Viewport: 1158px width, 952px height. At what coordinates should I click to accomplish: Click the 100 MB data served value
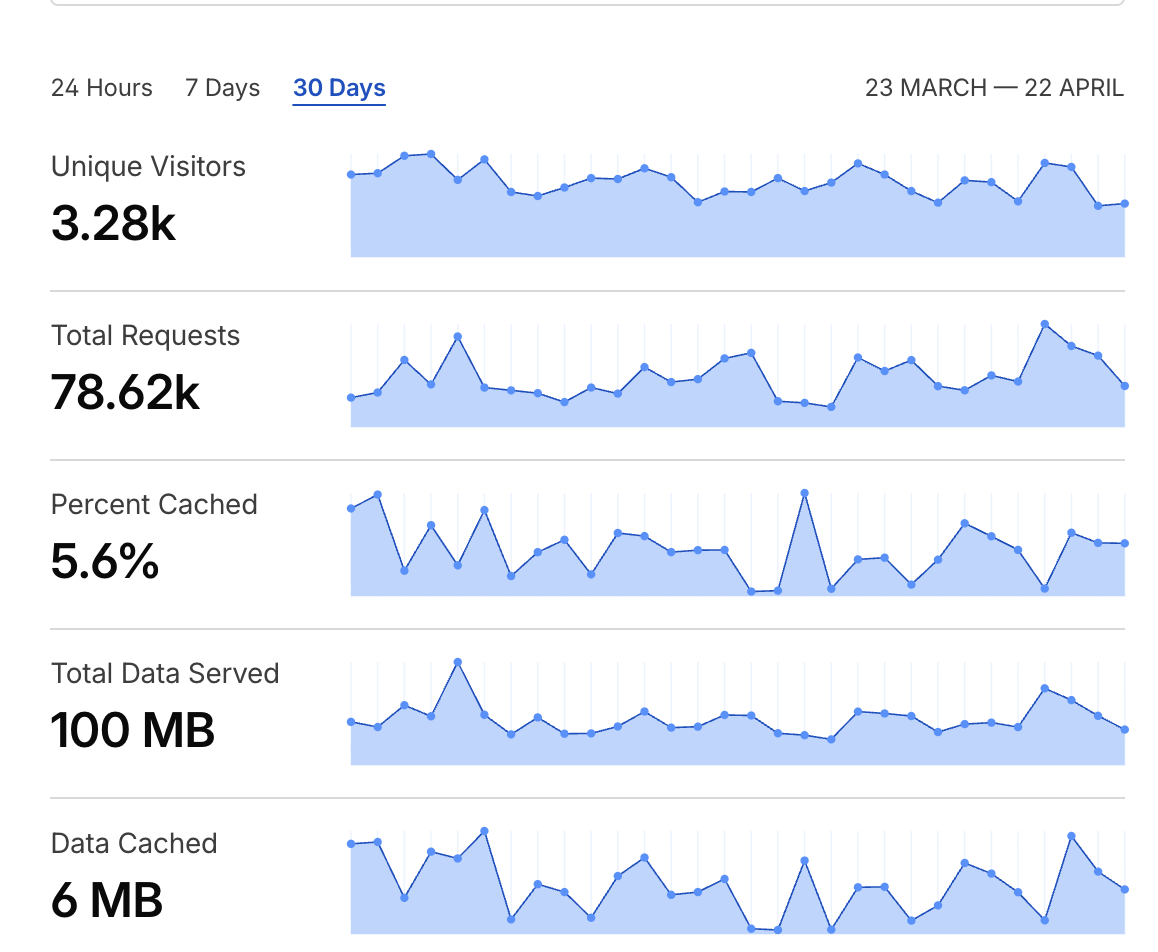[x=133, y=730]
